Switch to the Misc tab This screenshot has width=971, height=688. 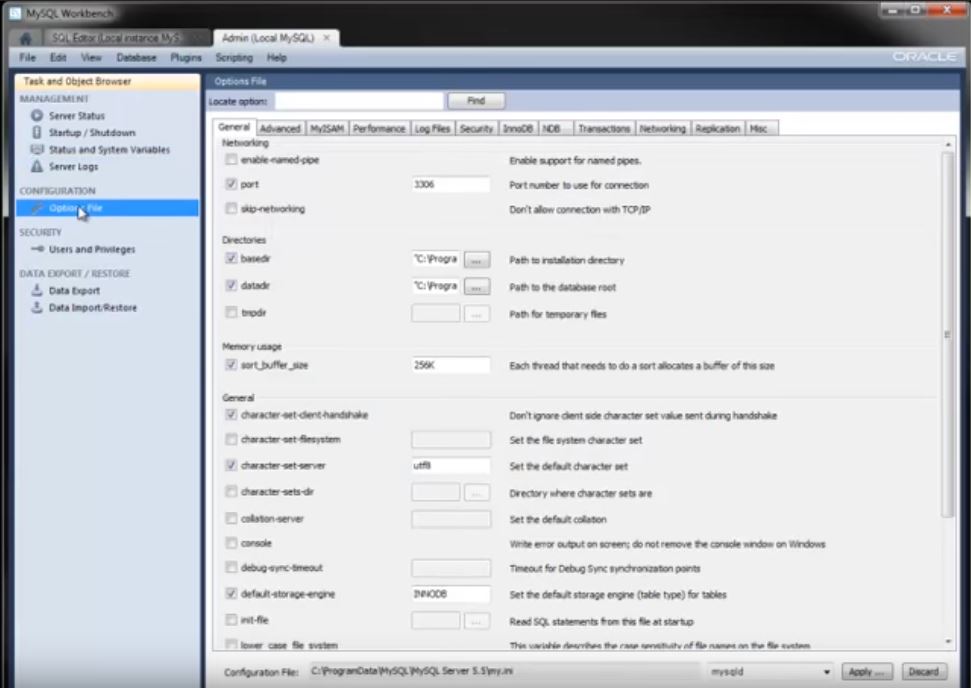pos(762,128)
